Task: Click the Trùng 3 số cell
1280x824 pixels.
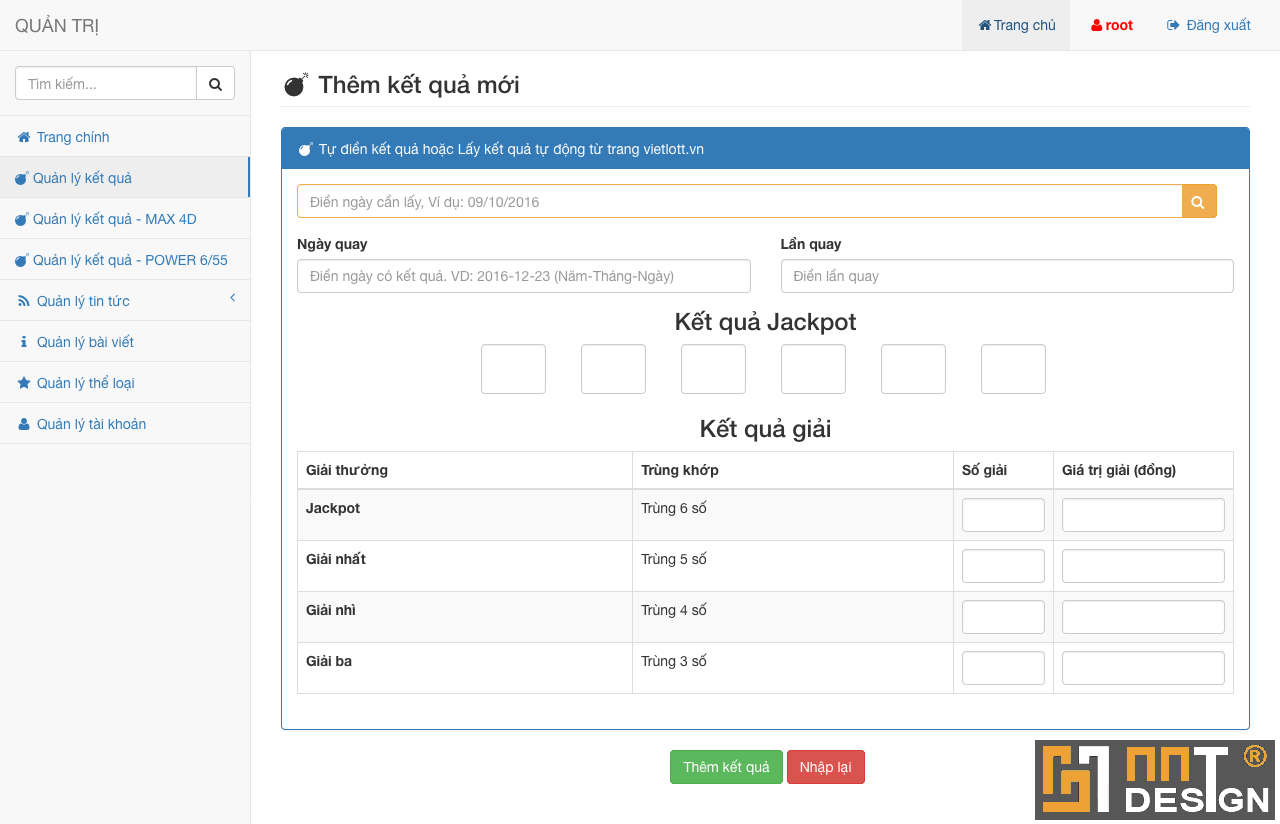Action: 793,668
